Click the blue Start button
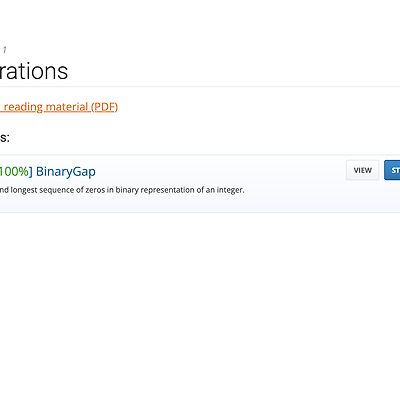Viewport: 400px width, 400px height. tap(392, 170)
